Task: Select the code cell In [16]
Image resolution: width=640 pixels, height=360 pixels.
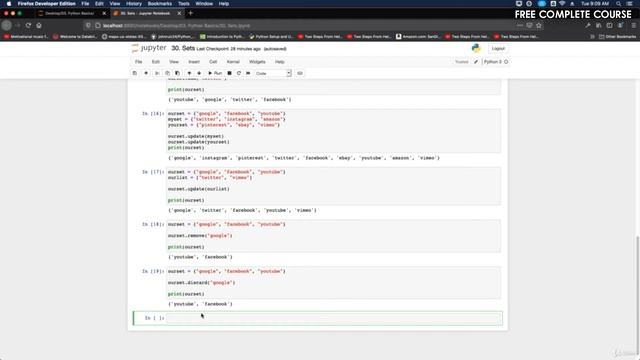Action: point(334,131)
